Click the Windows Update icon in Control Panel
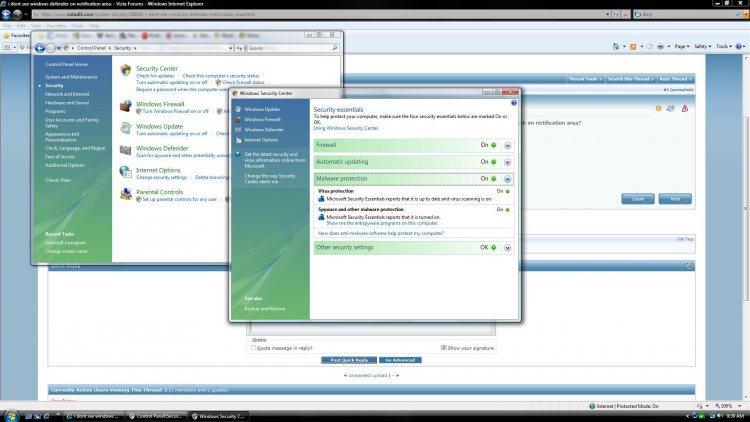The width and height of the screenshot is (750, 422). pyautogui.click(x=126, y=128)
